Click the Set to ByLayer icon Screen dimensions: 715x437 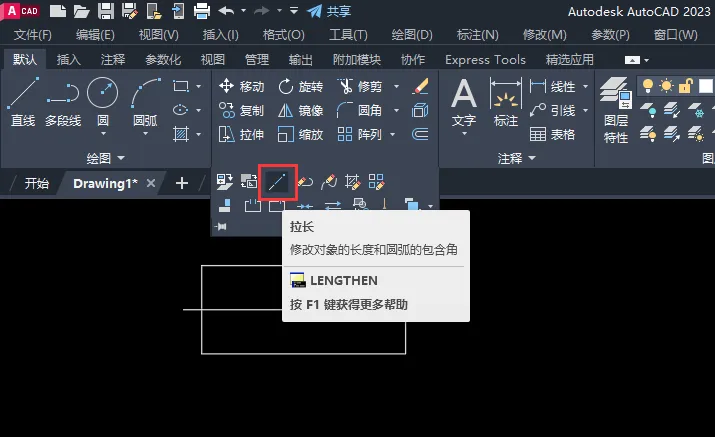[224, 182]
